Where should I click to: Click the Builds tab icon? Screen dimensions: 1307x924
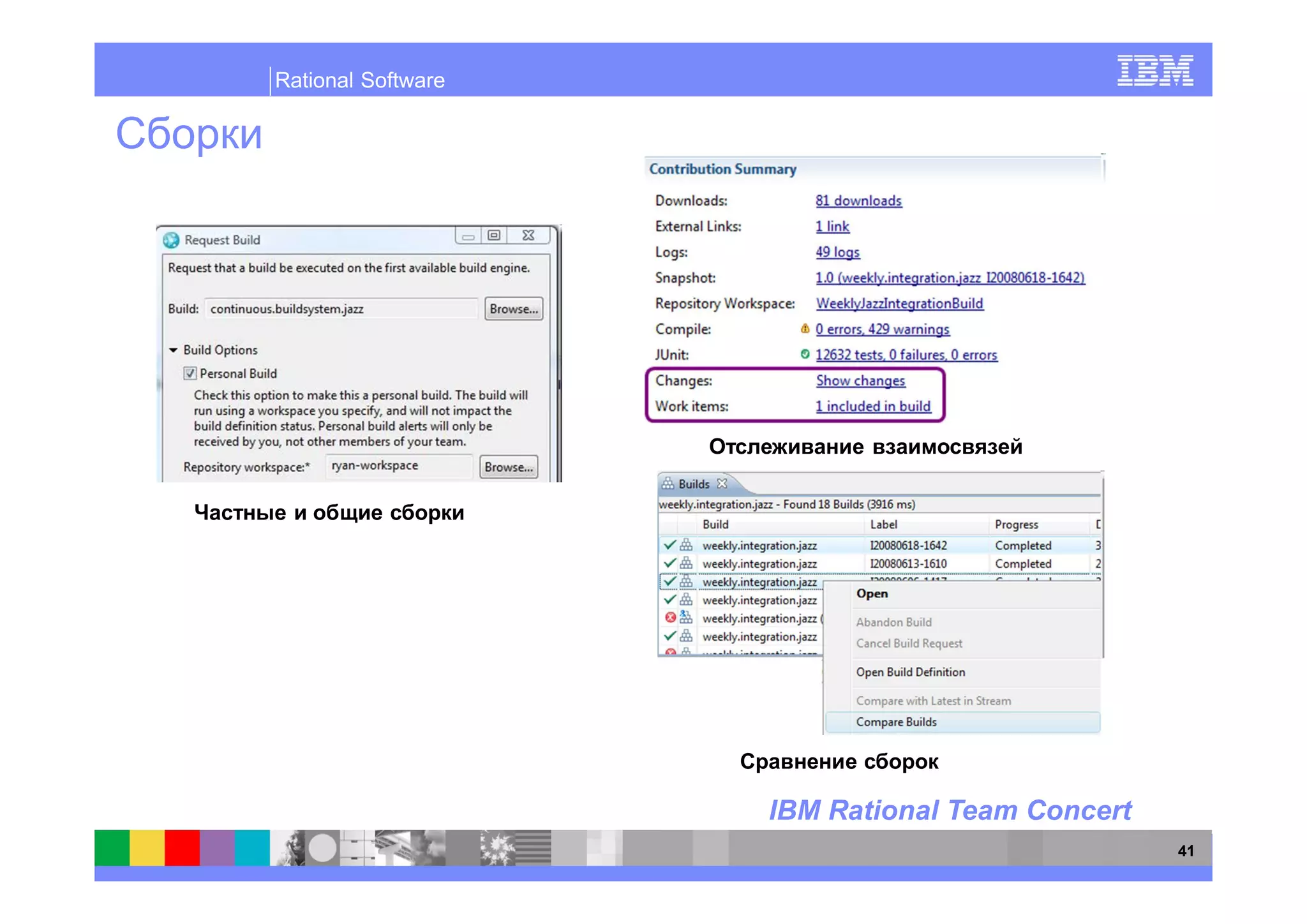tap(668, 484)
